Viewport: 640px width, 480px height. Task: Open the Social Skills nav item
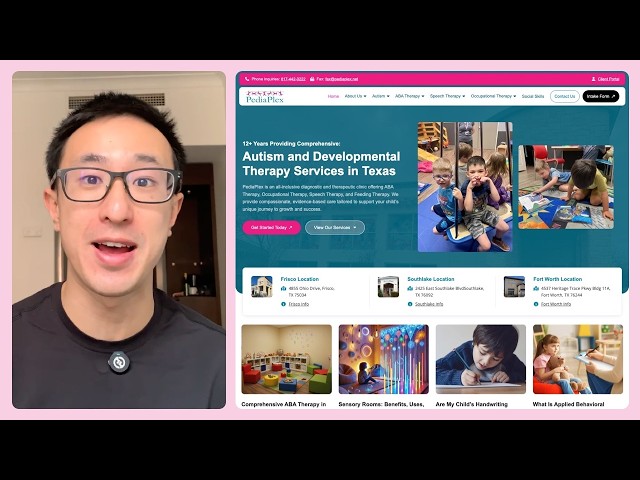pos(533,96)
